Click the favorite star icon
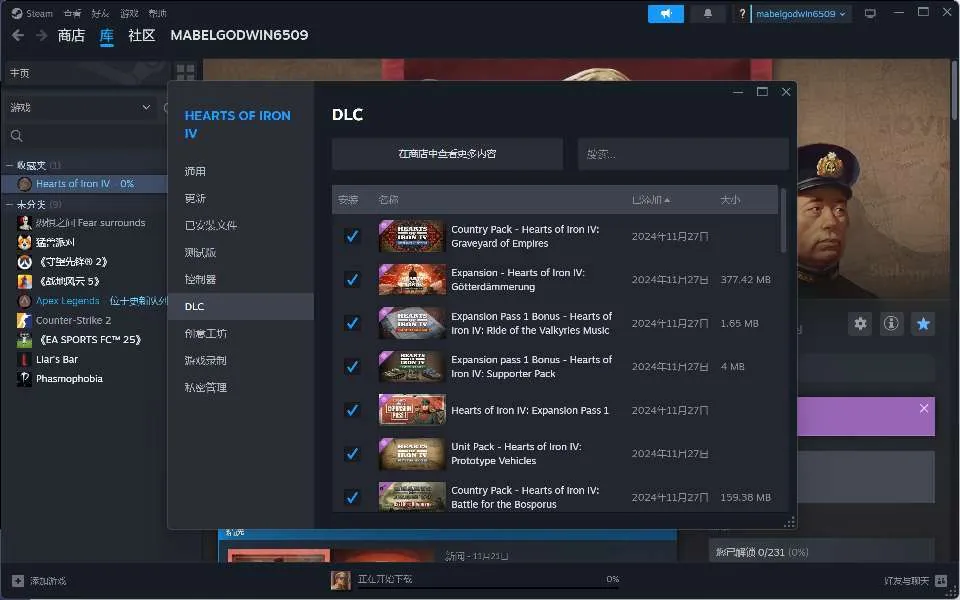Viewport: 960px width, 600px height. [x=923, y=323]
